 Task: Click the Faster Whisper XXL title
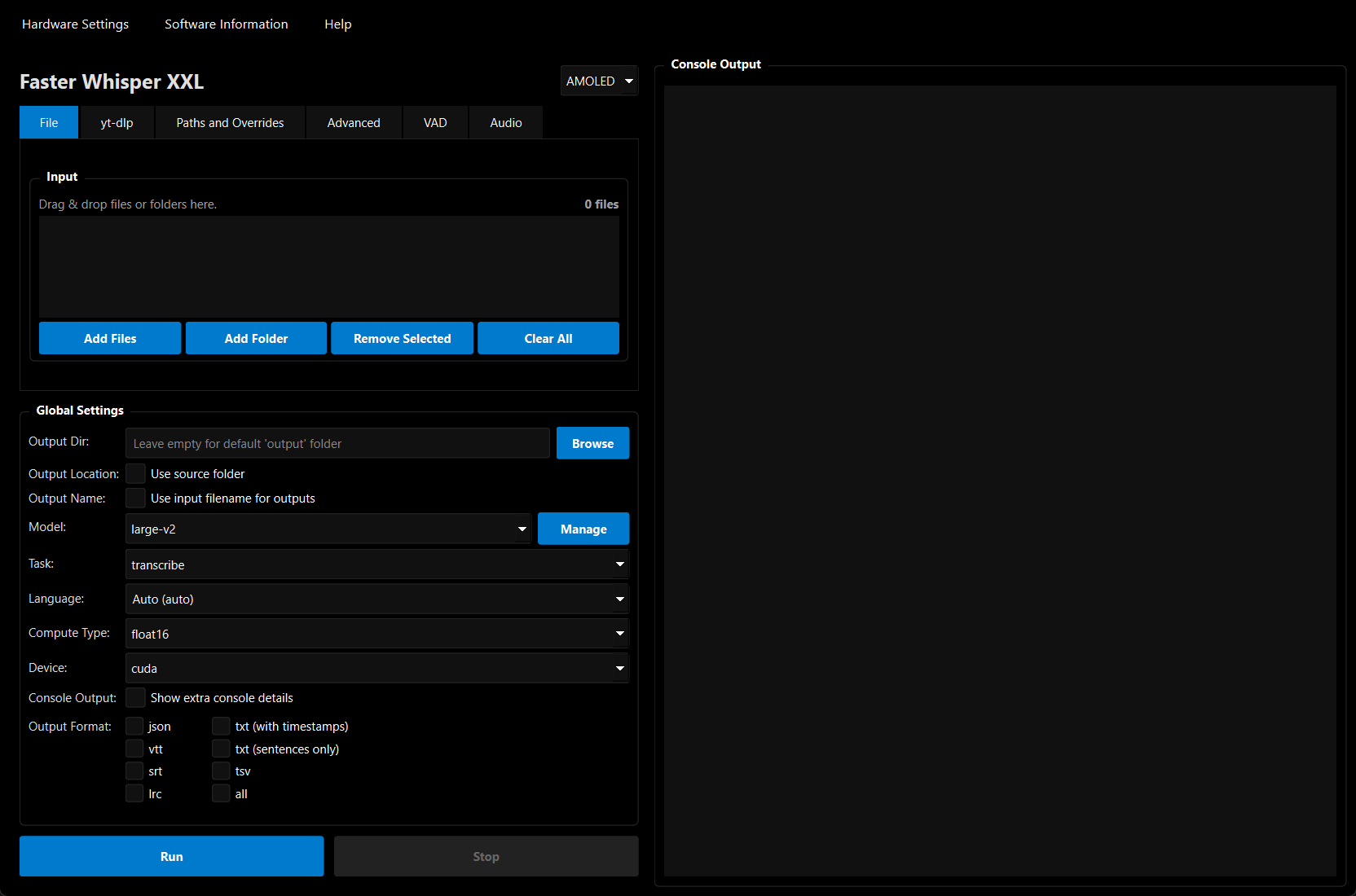click(112, 81)
